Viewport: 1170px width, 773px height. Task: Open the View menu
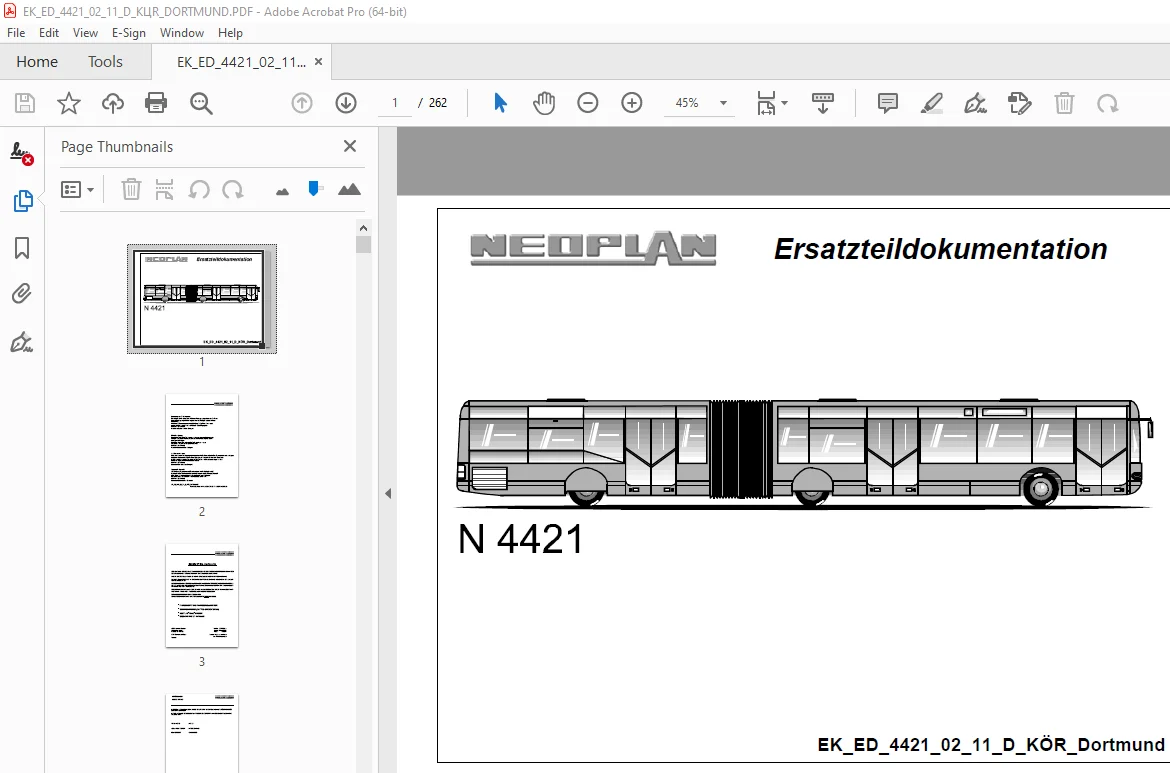pyautogui.click(x=85, y=33)
